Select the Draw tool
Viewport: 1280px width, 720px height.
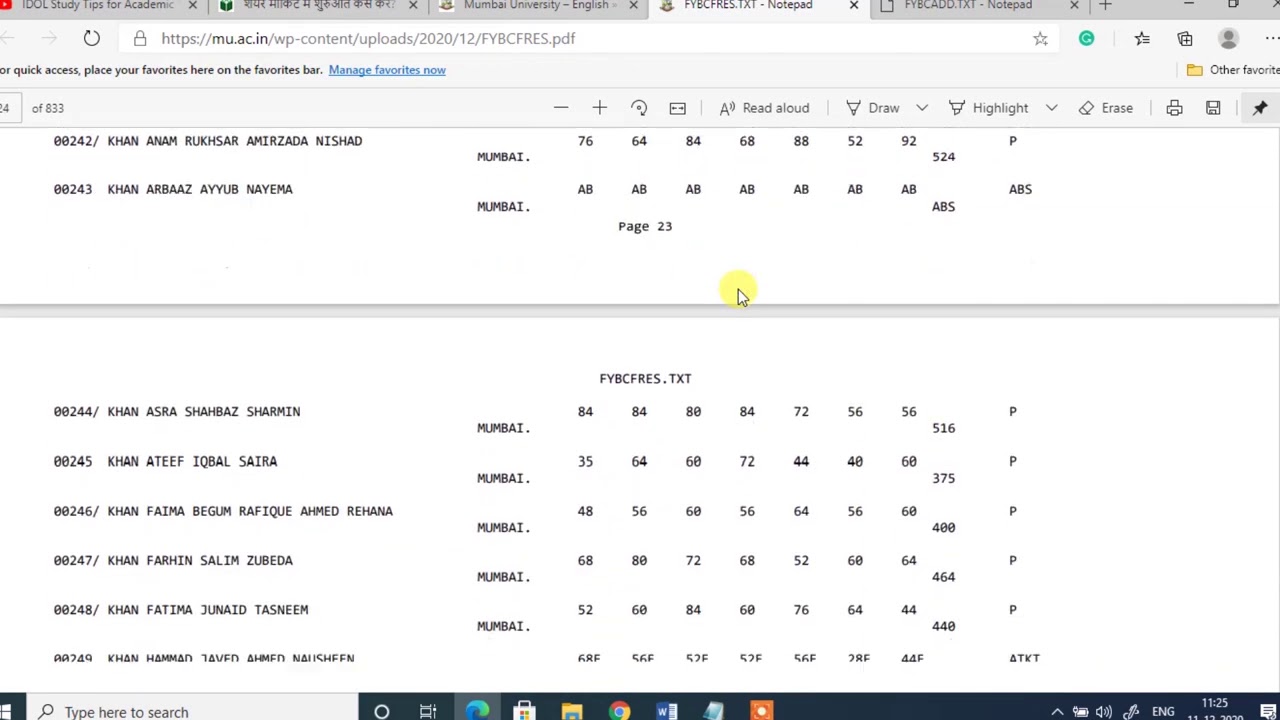(873, 108)
